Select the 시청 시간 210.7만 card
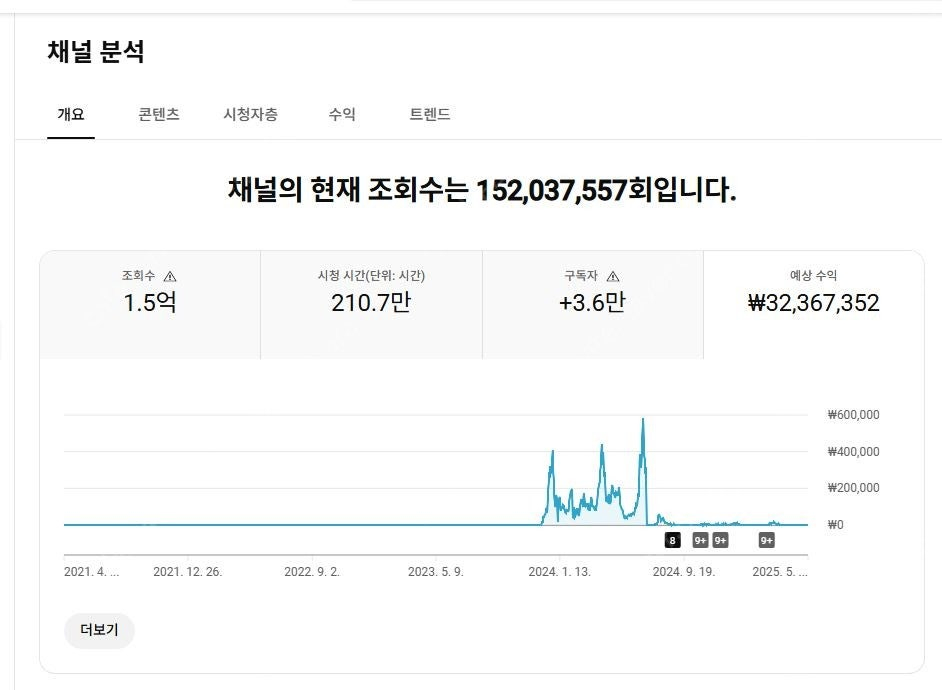 [x=372, y=303]
